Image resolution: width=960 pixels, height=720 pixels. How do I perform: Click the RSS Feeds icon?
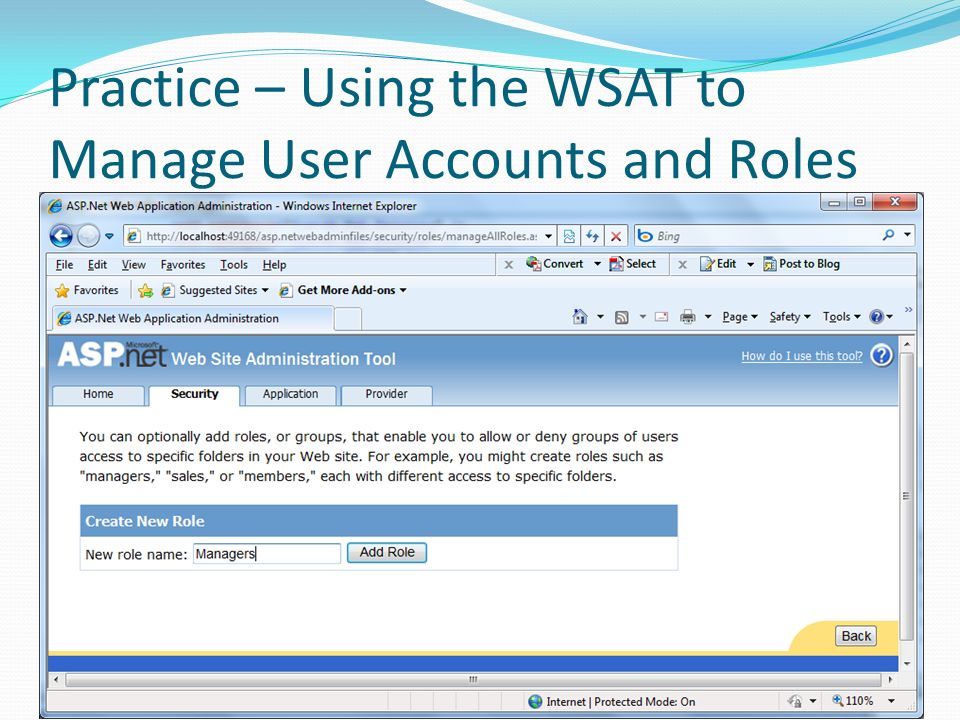[621, 317]
